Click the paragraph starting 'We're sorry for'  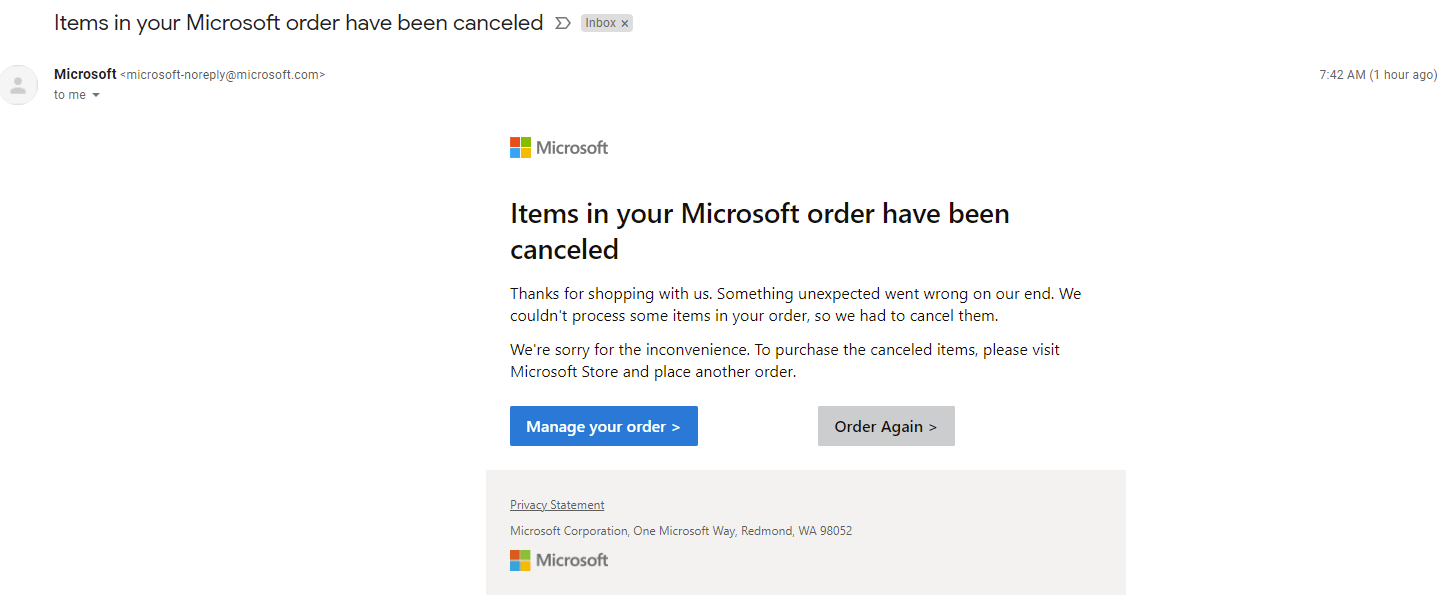784,360
